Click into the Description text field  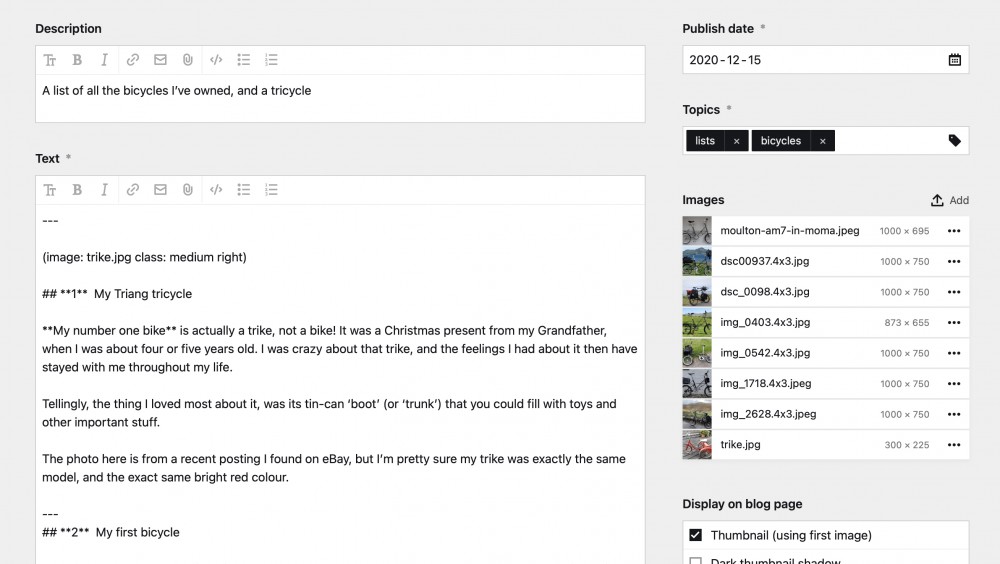coord(340,98)
